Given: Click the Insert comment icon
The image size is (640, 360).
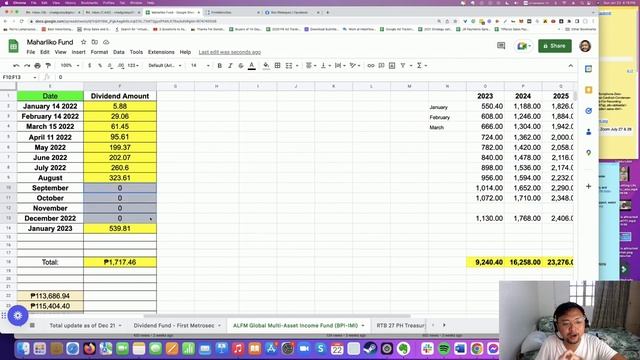Looking at the screenshot, I should [381, 66].
